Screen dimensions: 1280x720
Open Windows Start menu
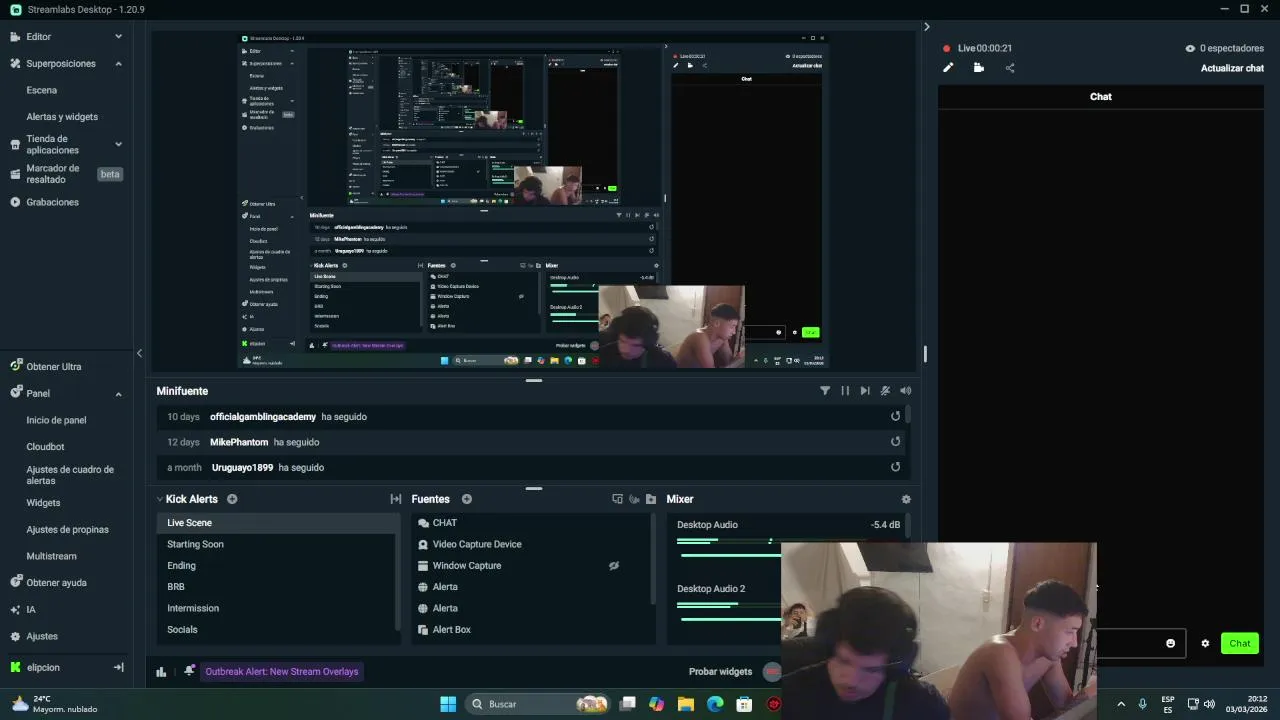pos(448,704)
